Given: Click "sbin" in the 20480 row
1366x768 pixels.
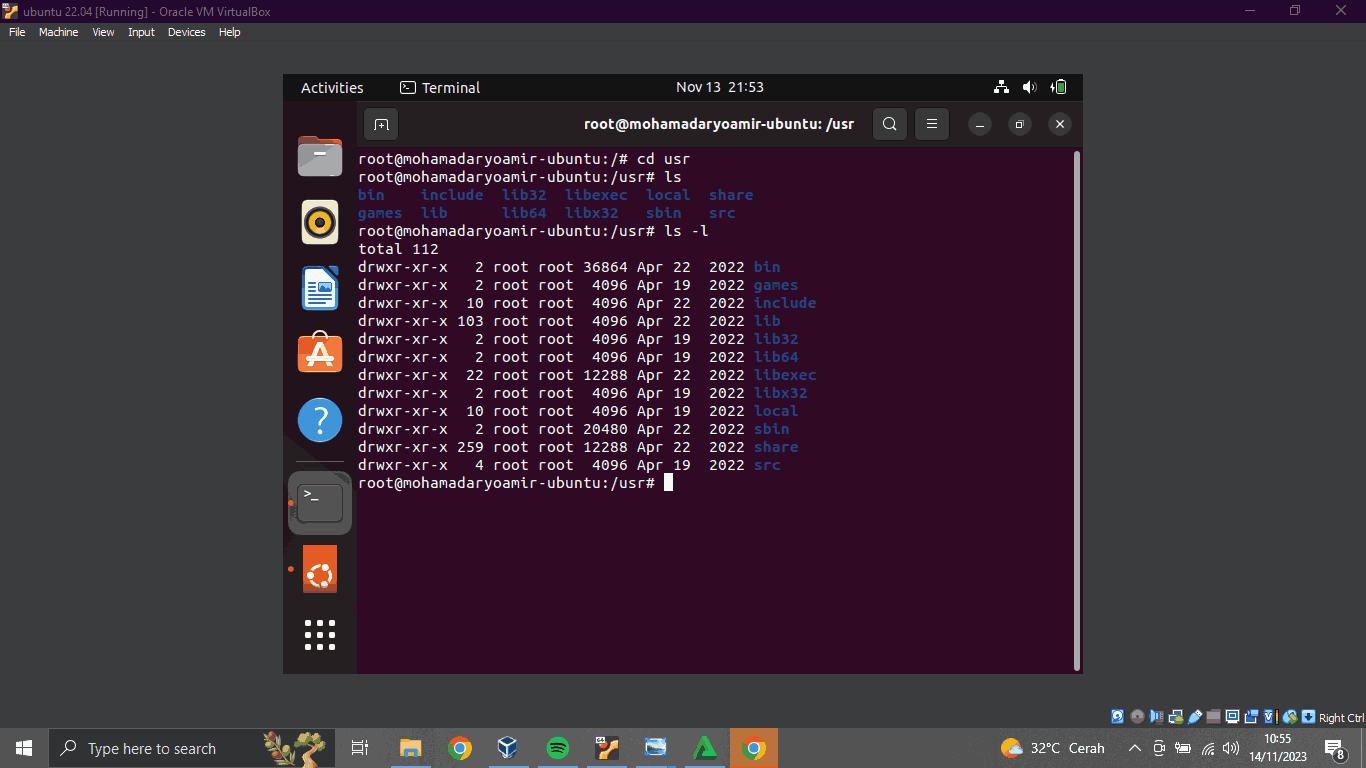Looking at the screenshot, I should (x=771, y=429).
